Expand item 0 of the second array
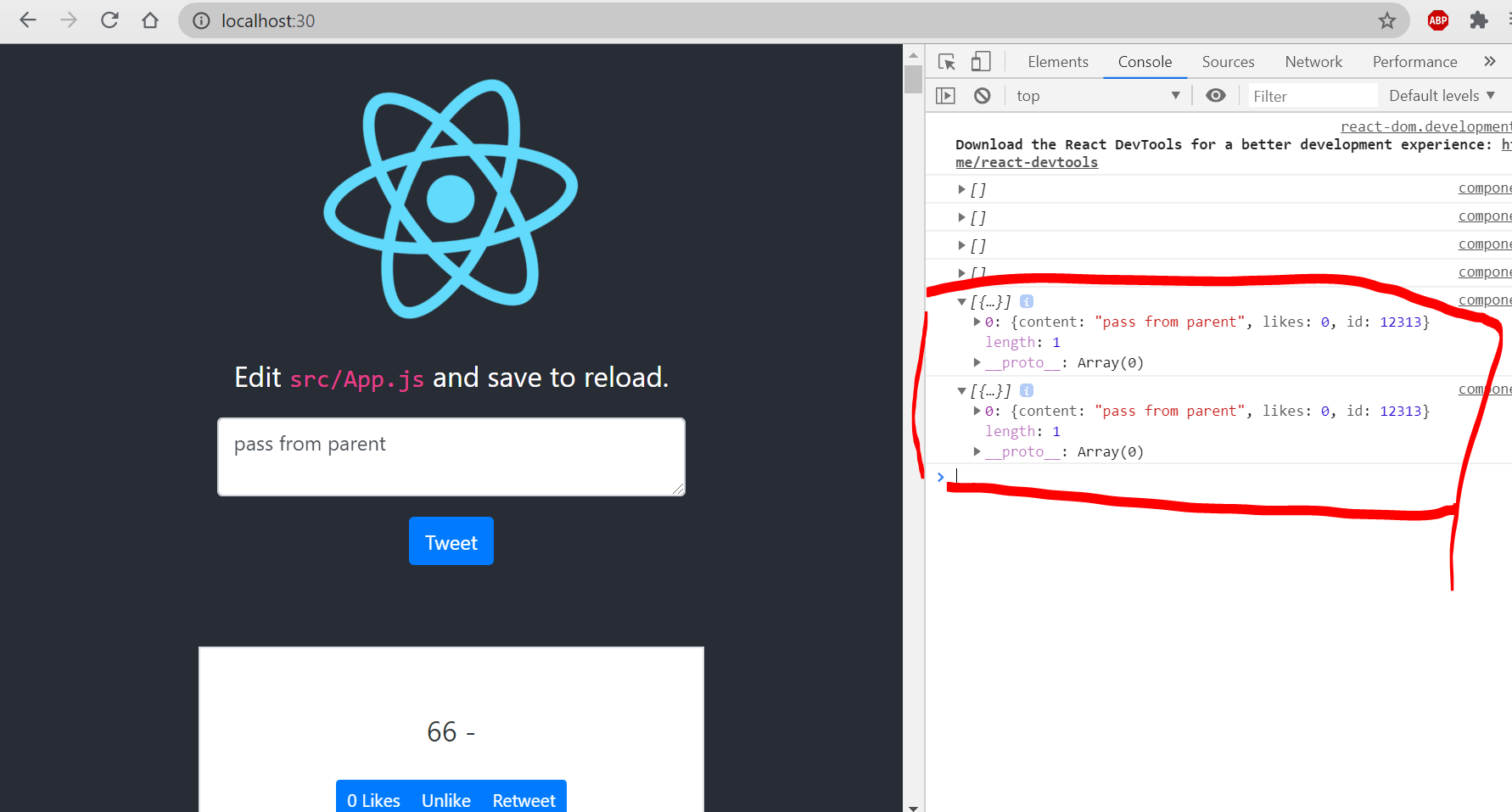The image size is (1512, 812). pos(977,411)
